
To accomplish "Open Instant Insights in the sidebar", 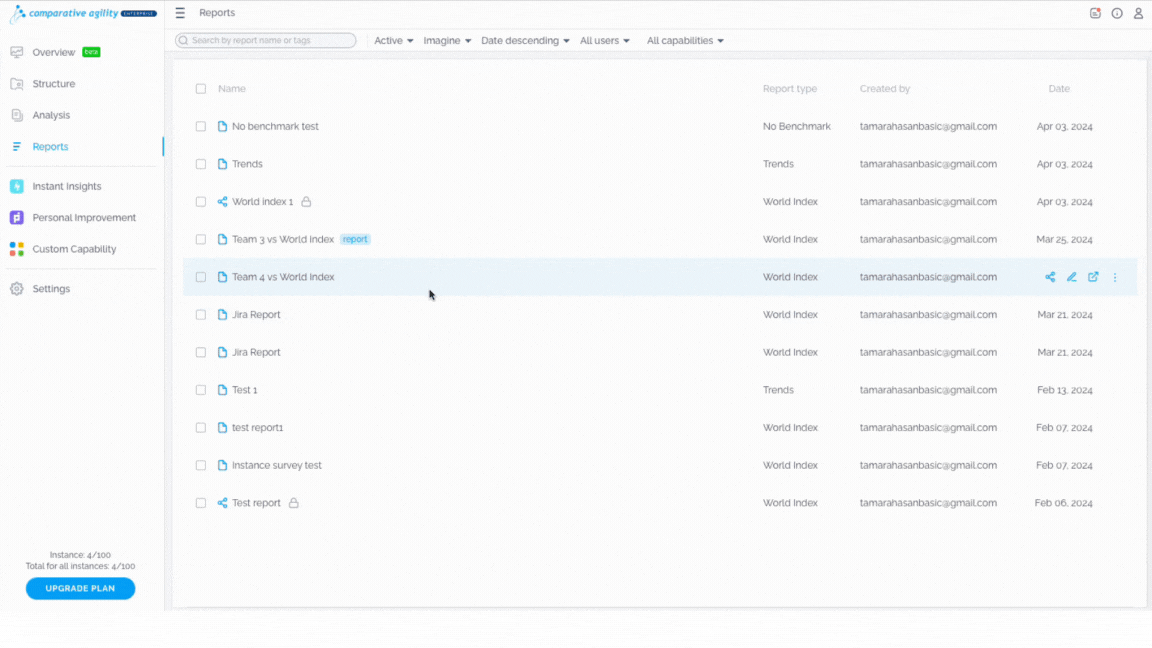I will tap(67, 187).
